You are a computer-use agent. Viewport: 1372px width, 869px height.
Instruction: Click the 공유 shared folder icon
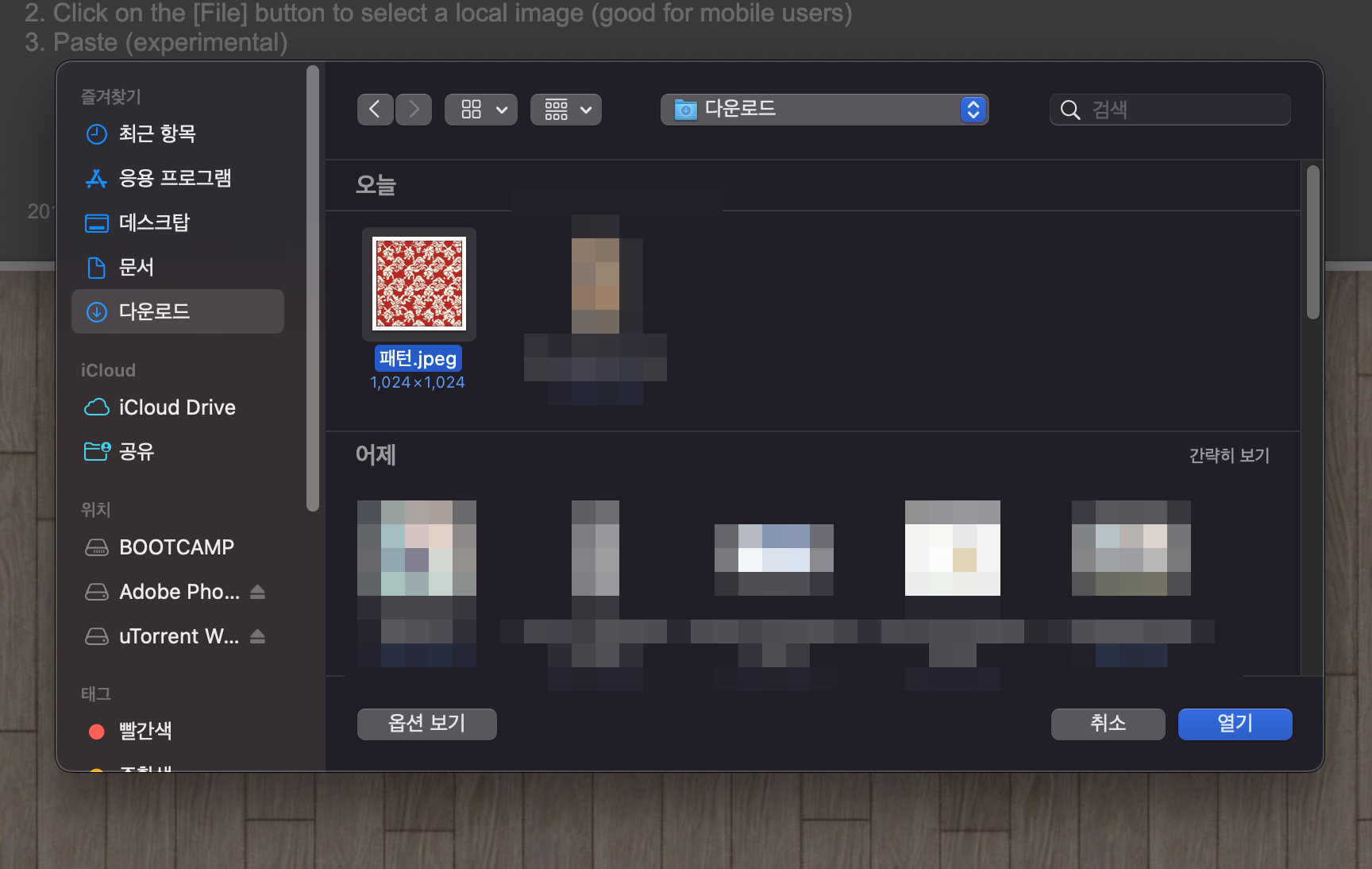click(97, 451)
